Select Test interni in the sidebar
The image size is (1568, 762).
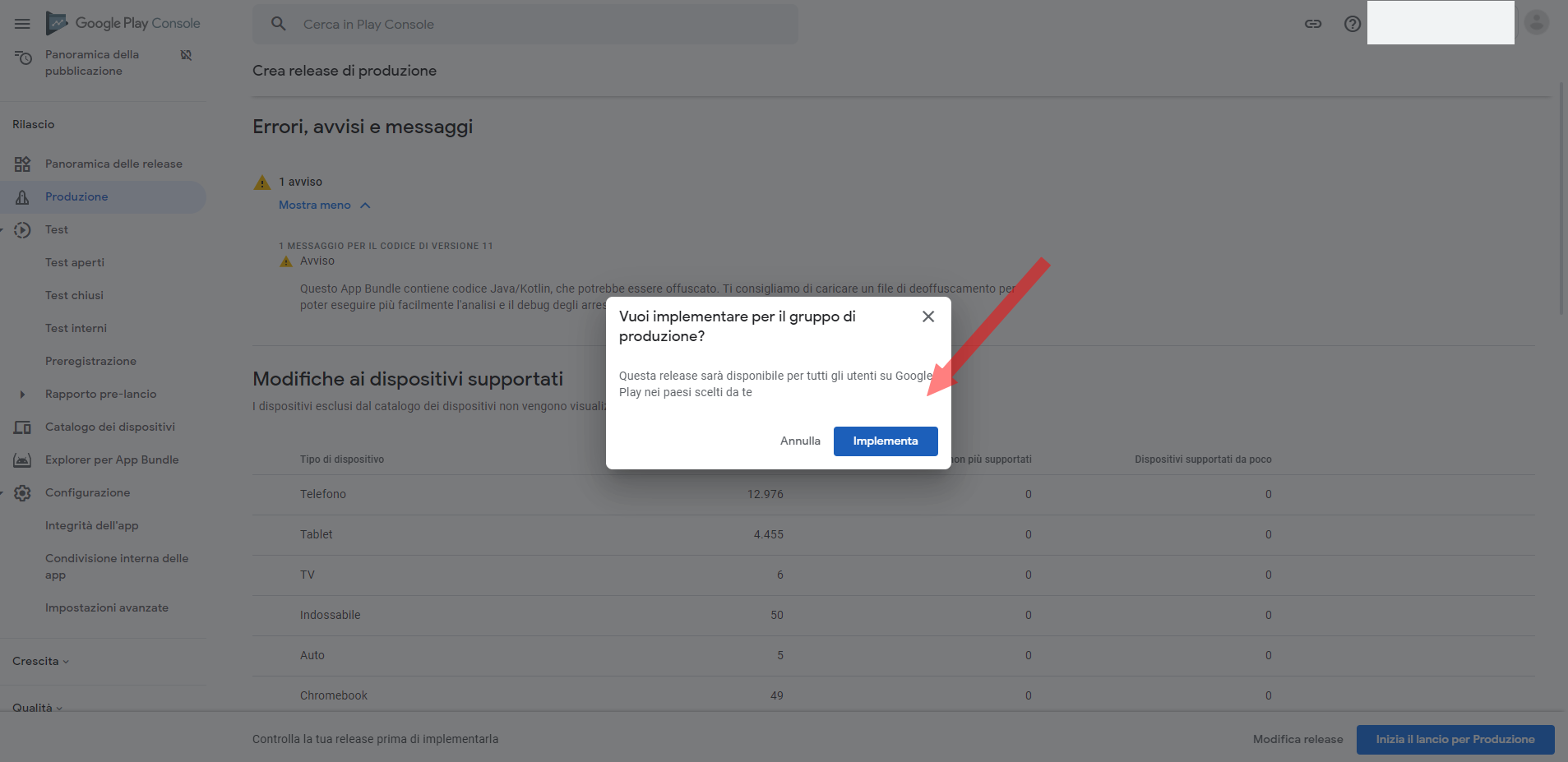76,328
